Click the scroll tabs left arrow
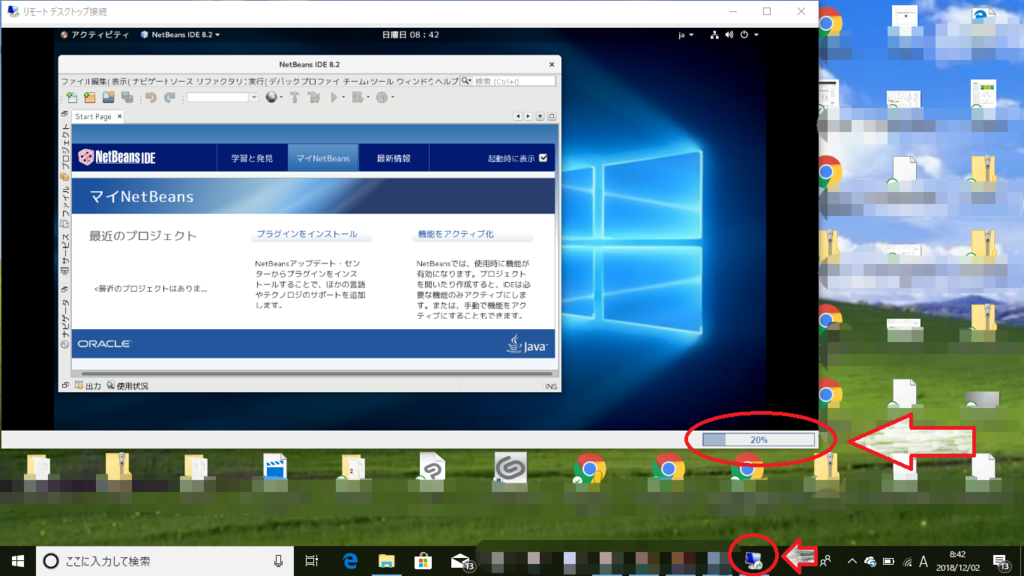 517,116
